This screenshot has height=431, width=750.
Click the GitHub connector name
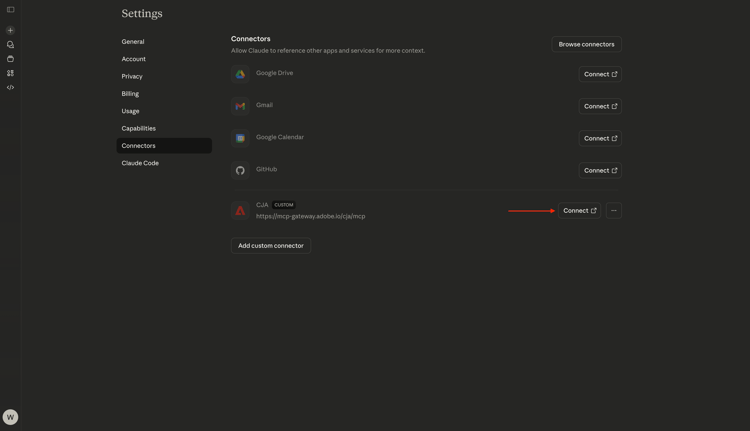click(266, 169)
